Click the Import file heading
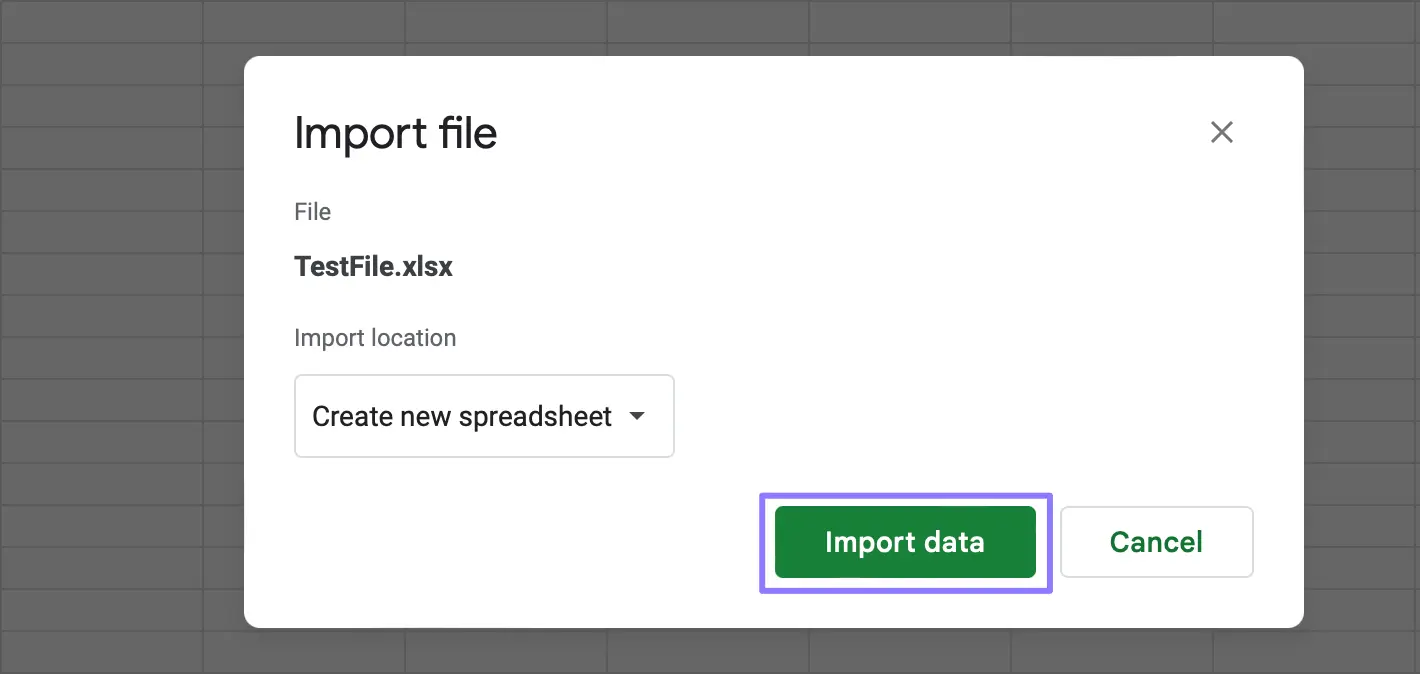This screenshot has width=1420, height=674. tap(395, 133)
